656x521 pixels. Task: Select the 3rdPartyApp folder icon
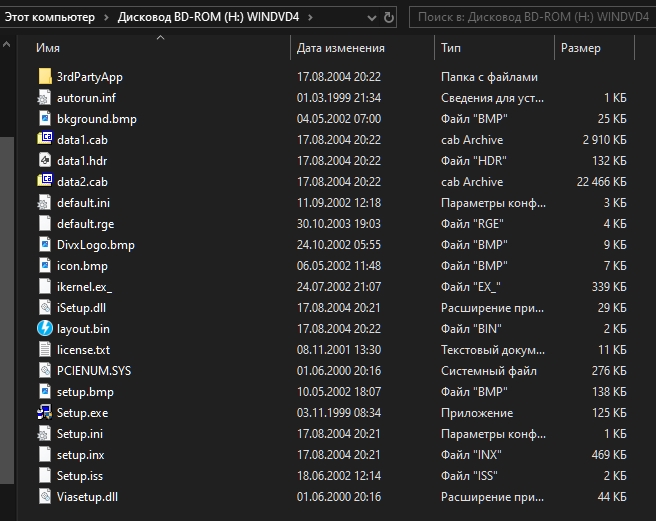(x=45, y=77)
